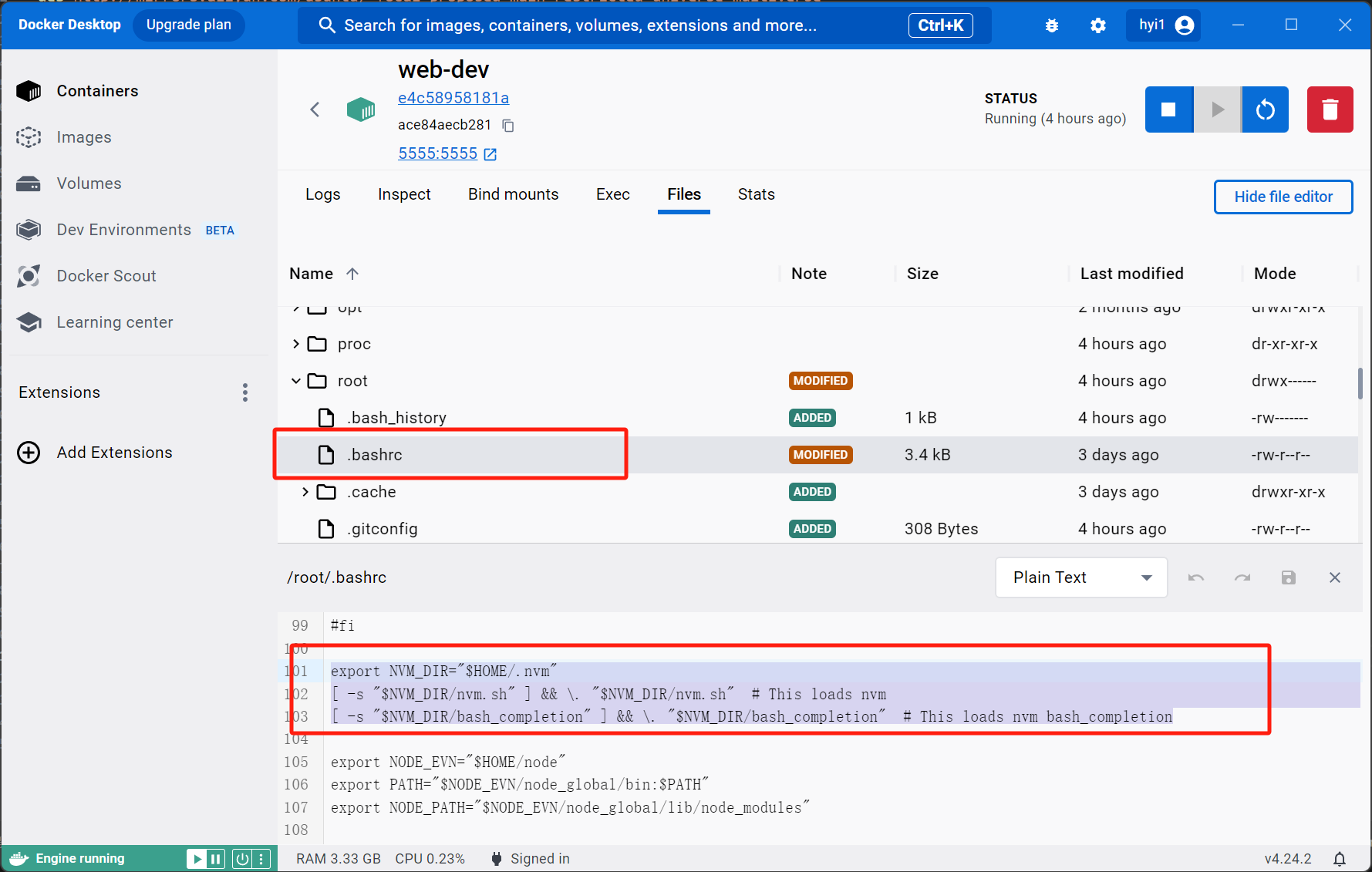Click editor line 107 export NODE_PATH
The height and width of the screenshot is (872, 1372).
pos(570,807)
